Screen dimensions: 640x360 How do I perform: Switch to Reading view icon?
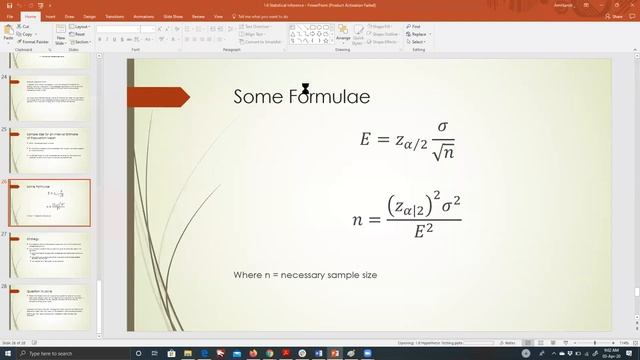point(553,343)
